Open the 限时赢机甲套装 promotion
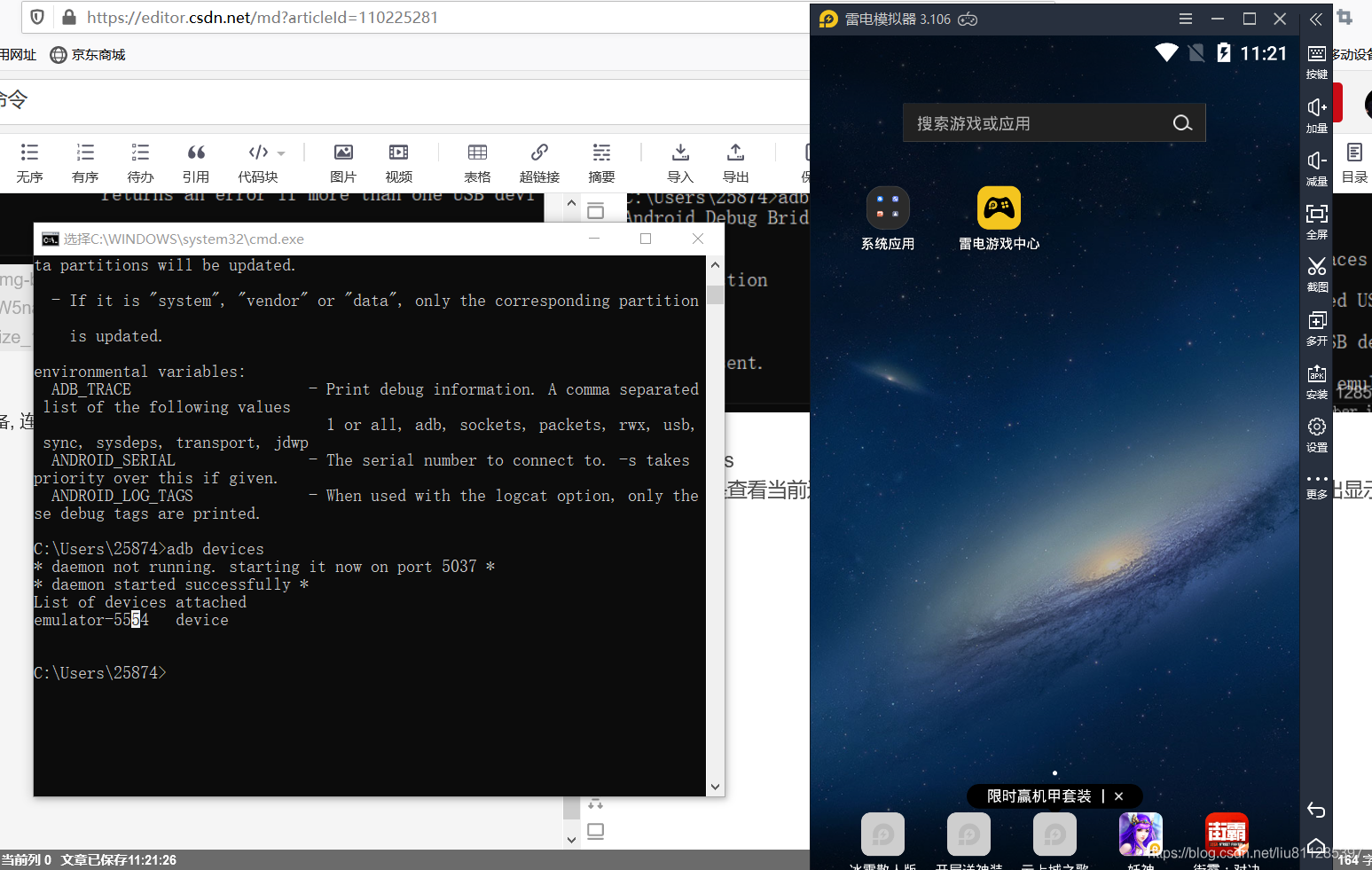The image size is (1372, 870). [1039, 796]
